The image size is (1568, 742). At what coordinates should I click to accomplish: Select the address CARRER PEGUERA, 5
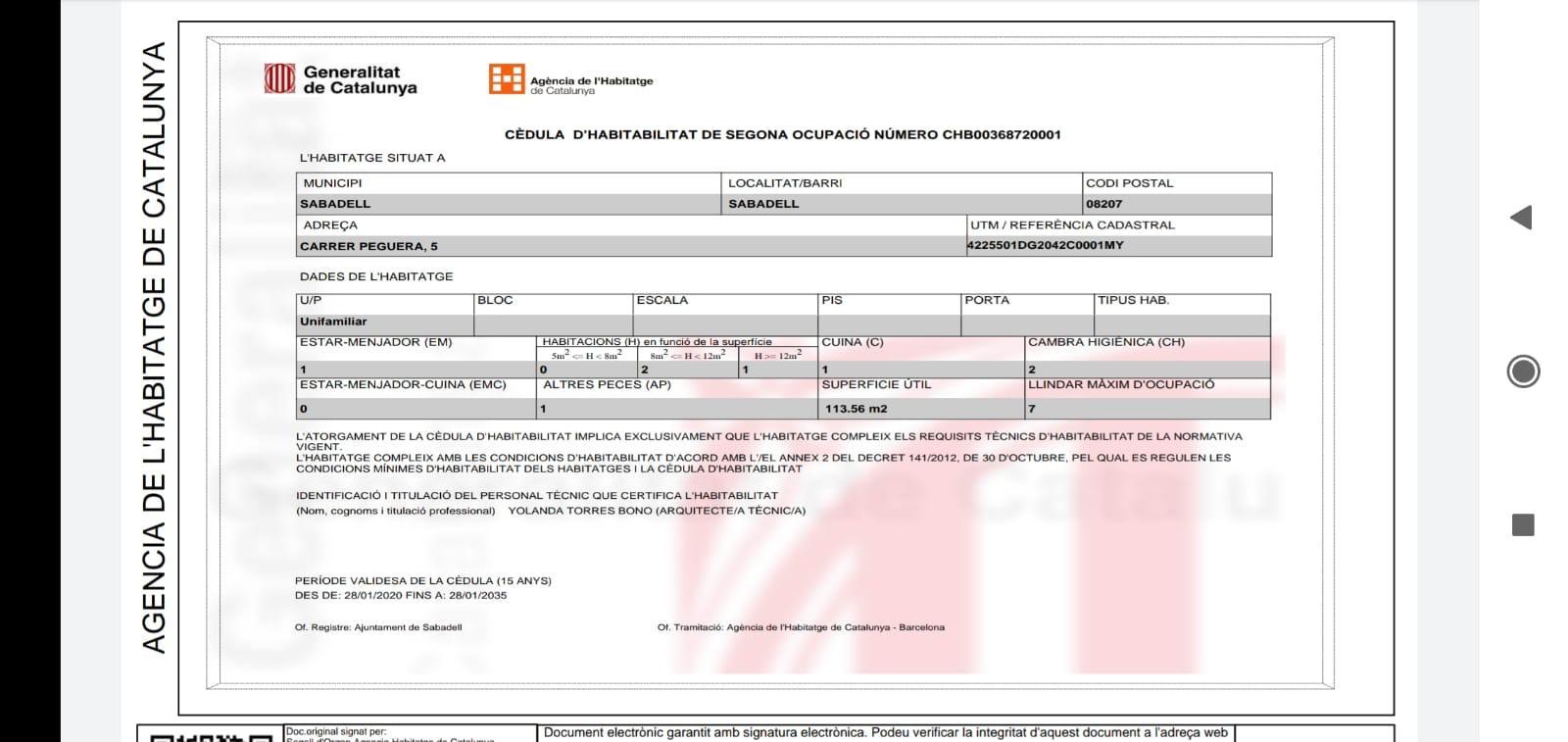368,246
